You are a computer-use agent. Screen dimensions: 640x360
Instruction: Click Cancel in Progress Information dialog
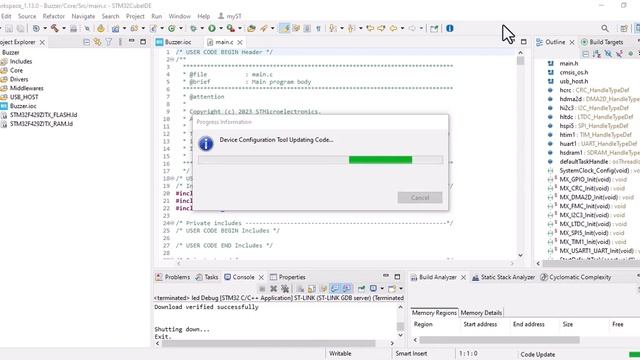[420, 198]
